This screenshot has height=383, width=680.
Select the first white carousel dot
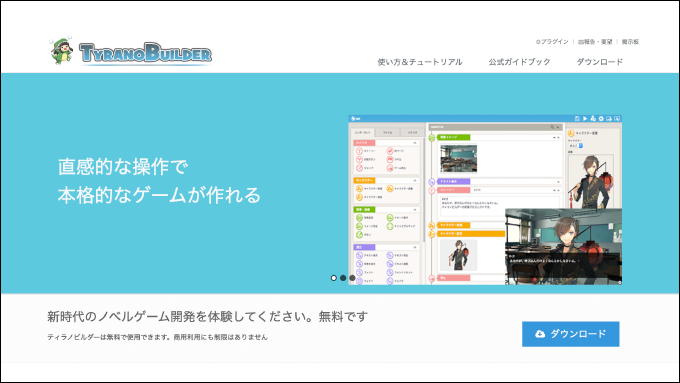pos(333,278)
